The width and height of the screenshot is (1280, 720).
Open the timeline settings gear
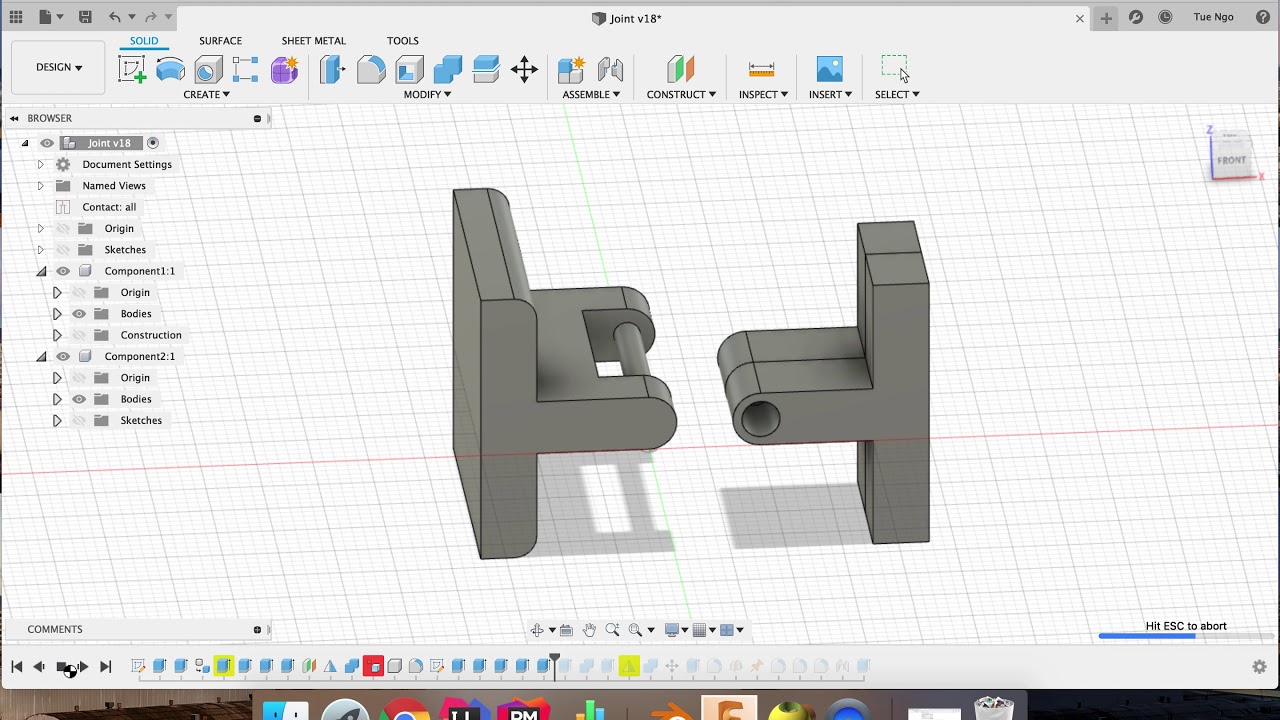(1259, 667)
